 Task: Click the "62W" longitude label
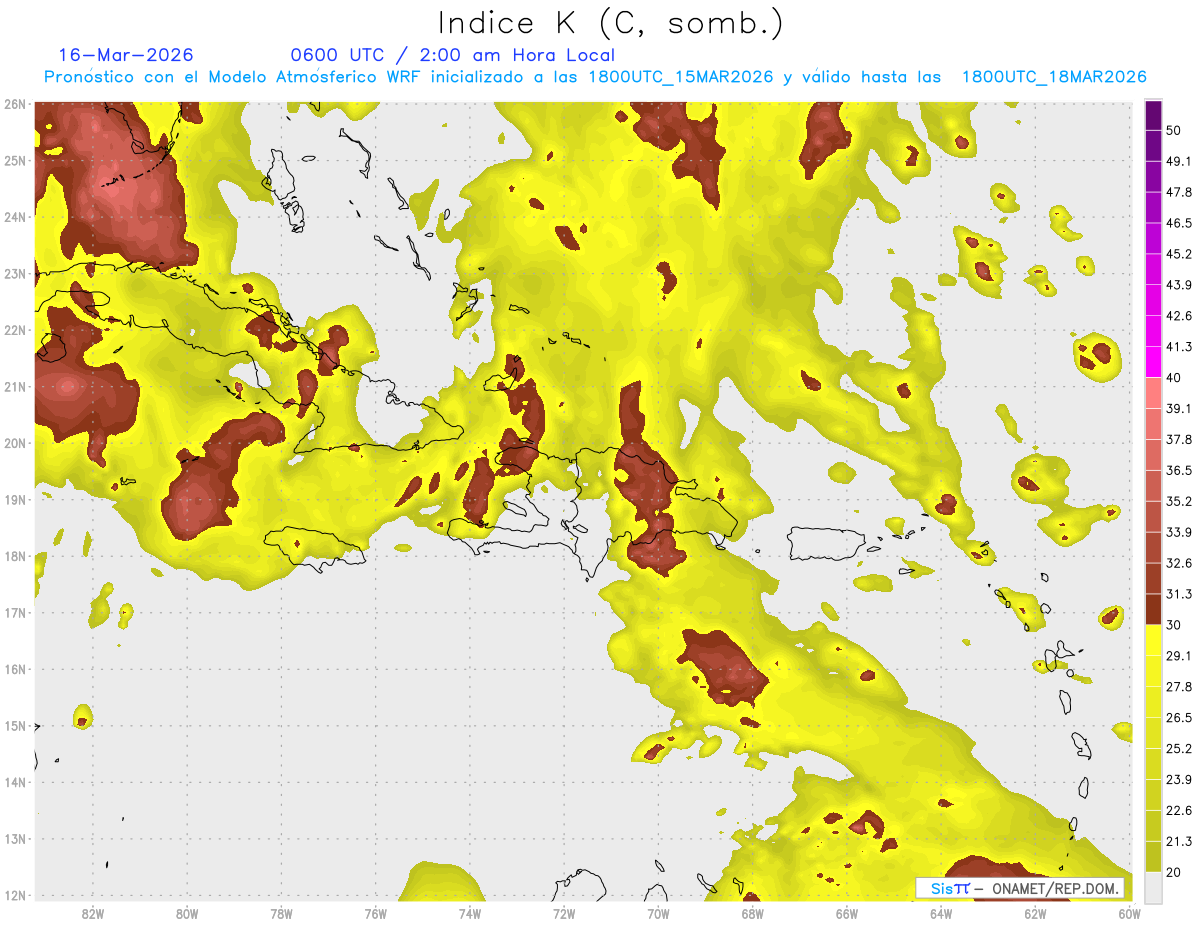(x=1035, y=914)
